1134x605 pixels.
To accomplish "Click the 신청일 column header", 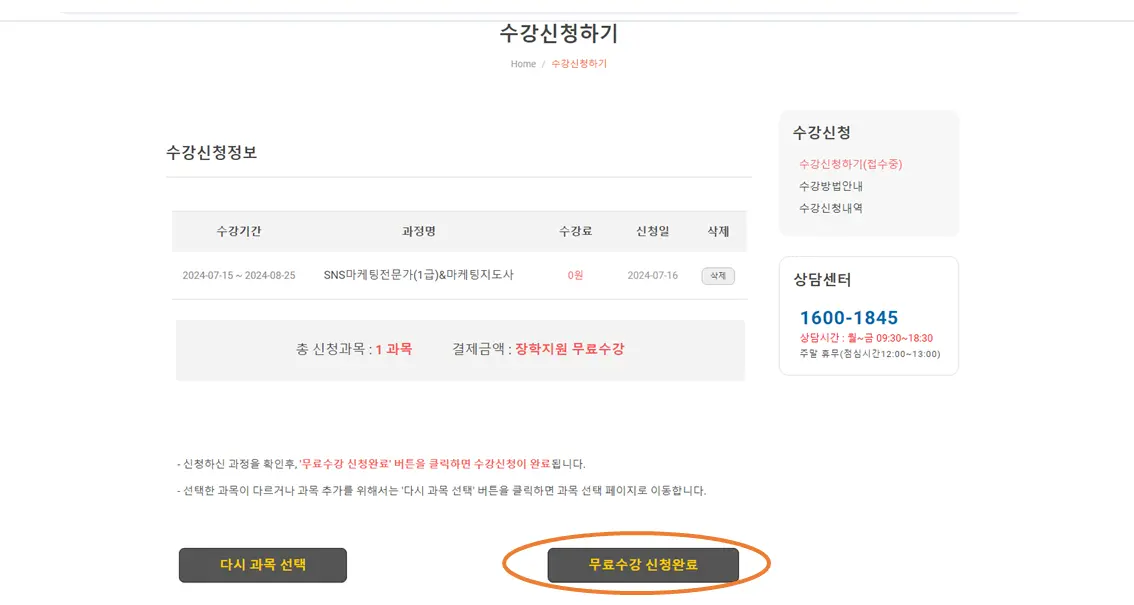I will point(652,231).
